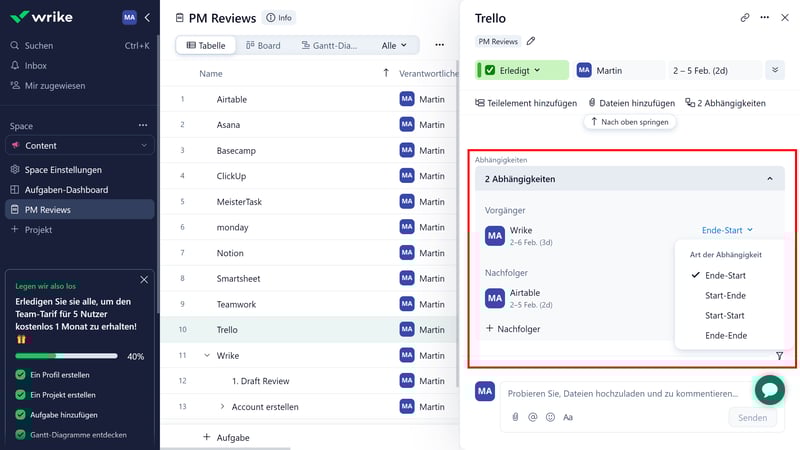This screenshot has height=450, width=800.
Task: Insert an @ mention in comment
Action: pyautogui.click(x=533, y=417)
